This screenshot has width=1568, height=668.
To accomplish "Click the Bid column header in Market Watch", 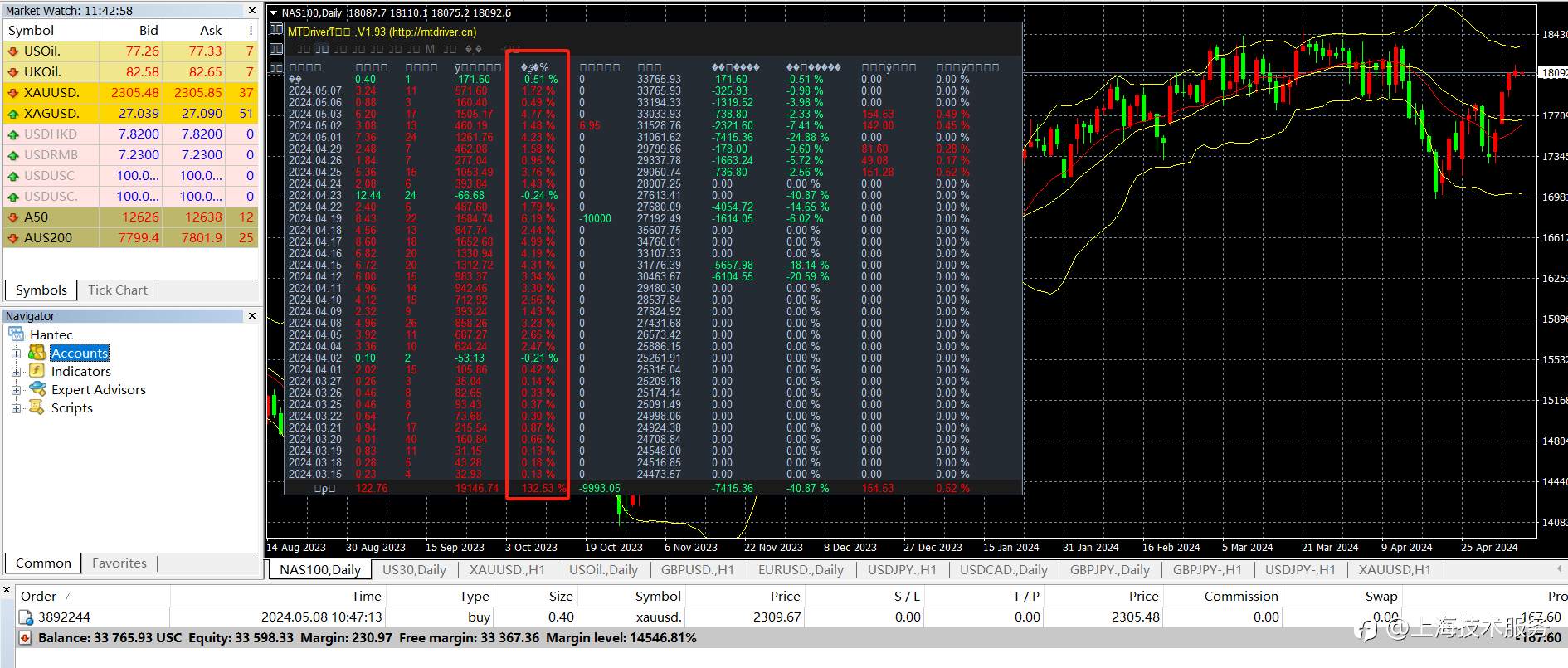I will pyautogui.click(x=131, y=30).
